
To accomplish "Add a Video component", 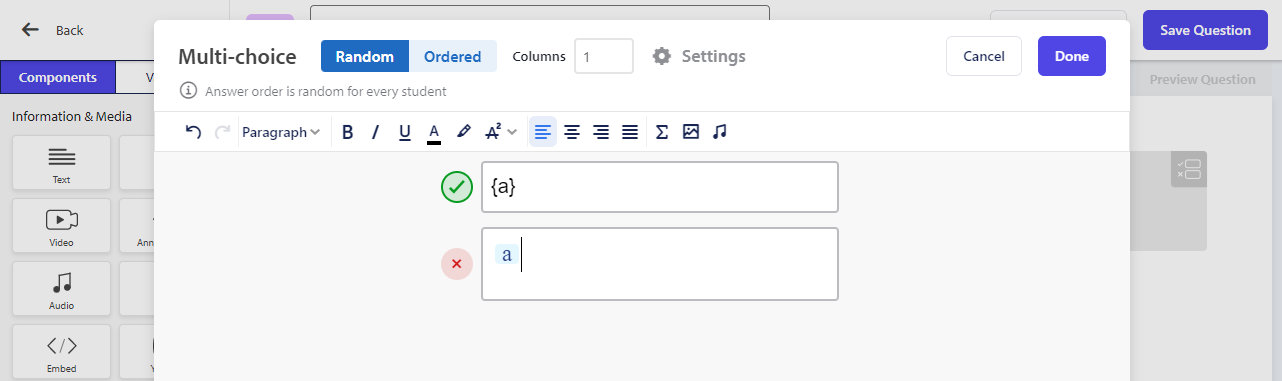I will (x=62, y=226).
